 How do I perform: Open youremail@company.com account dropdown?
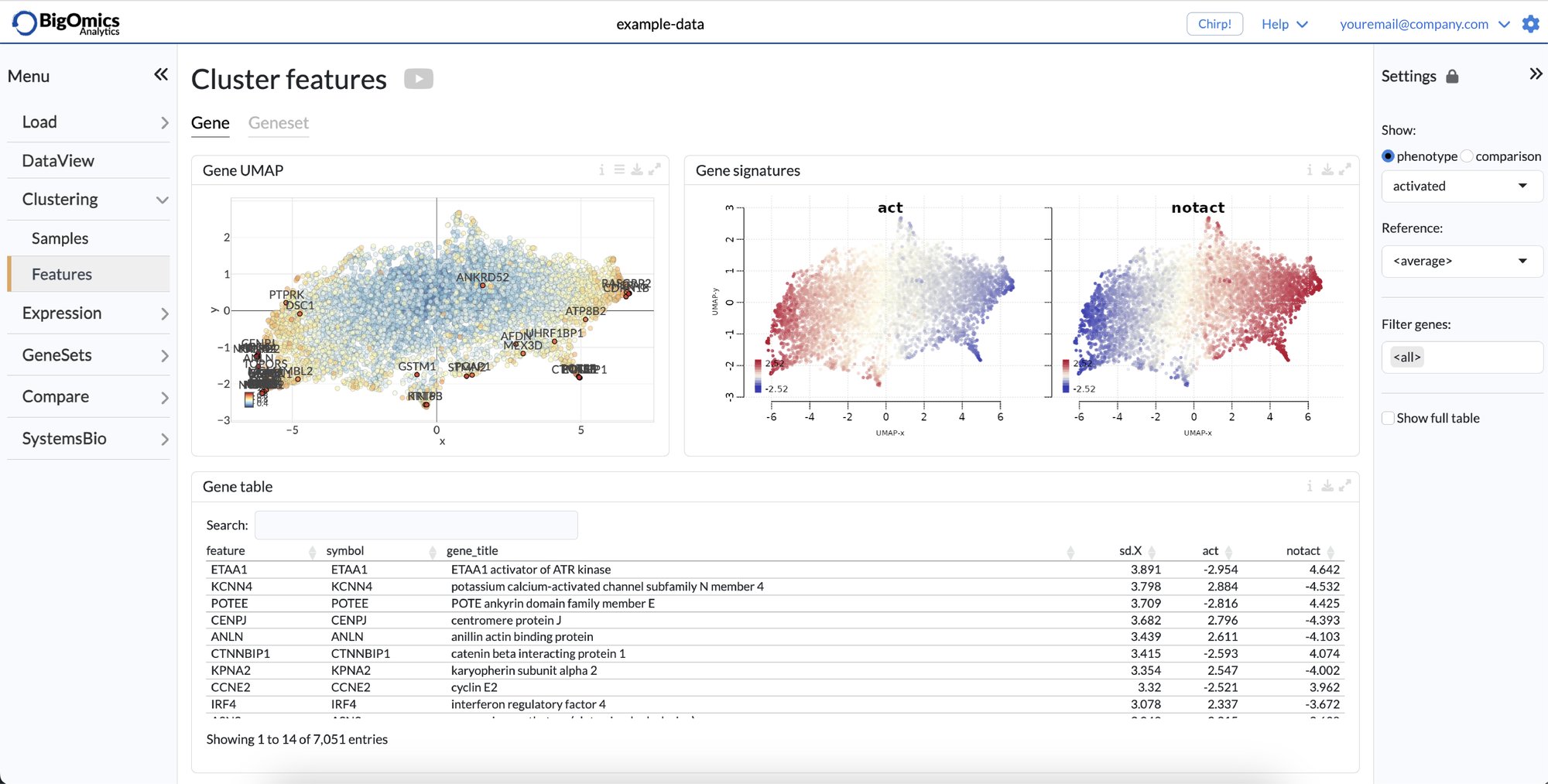point(1425,24)
